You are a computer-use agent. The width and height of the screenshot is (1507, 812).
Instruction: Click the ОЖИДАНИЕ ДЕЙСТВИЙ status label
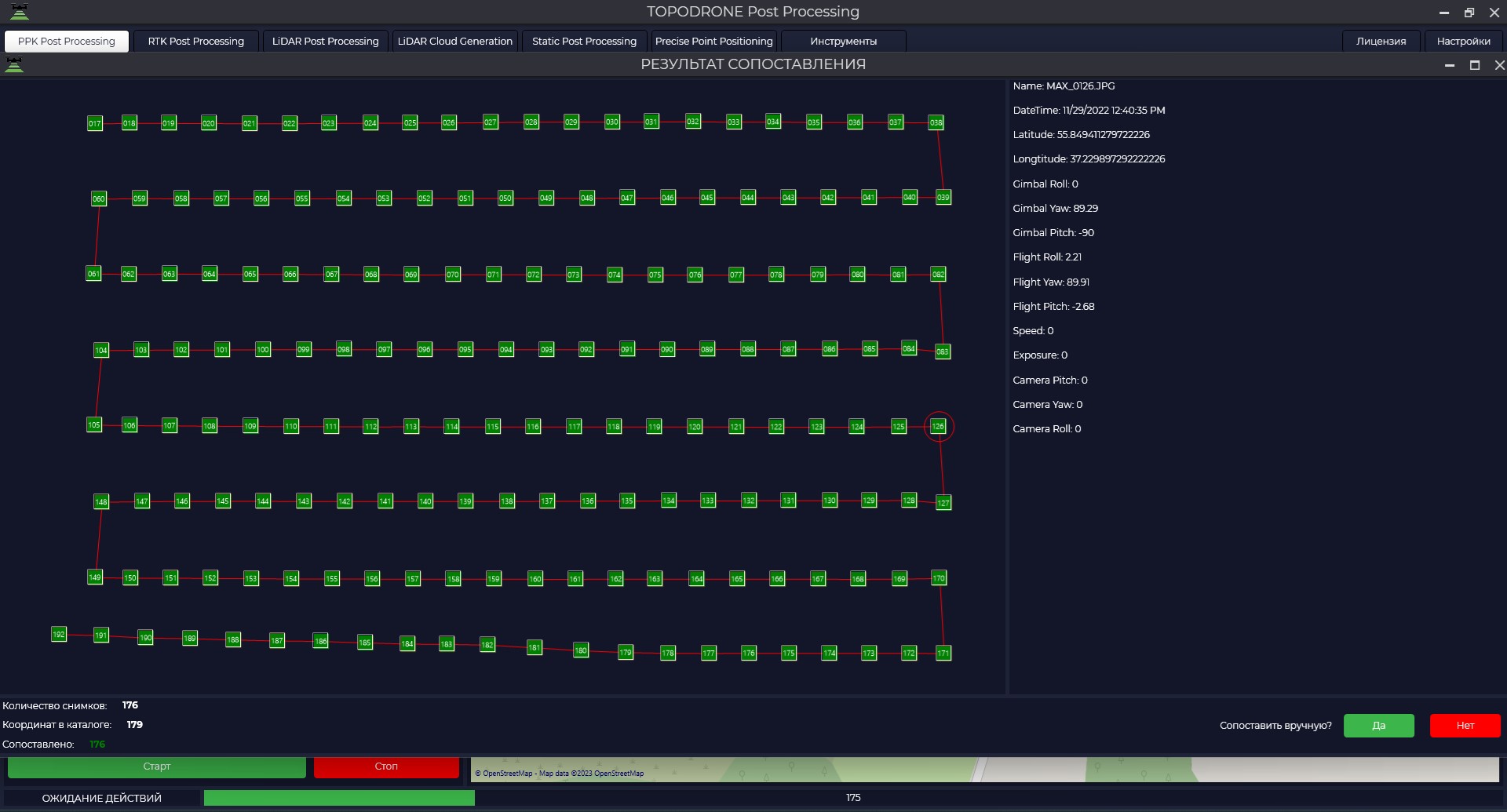point(102,798)
